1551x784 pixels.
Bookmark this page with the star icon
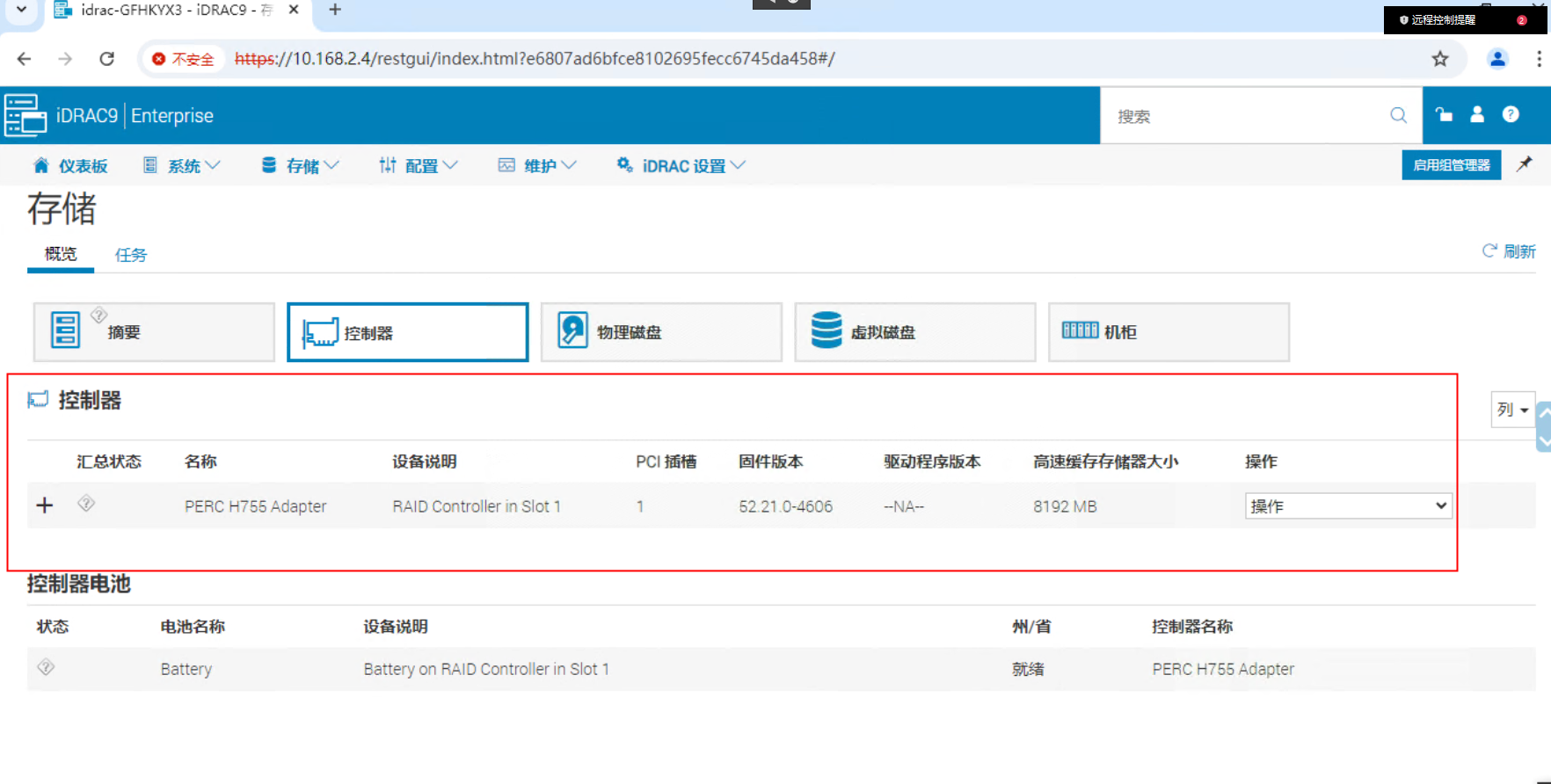click(1439, 59)
